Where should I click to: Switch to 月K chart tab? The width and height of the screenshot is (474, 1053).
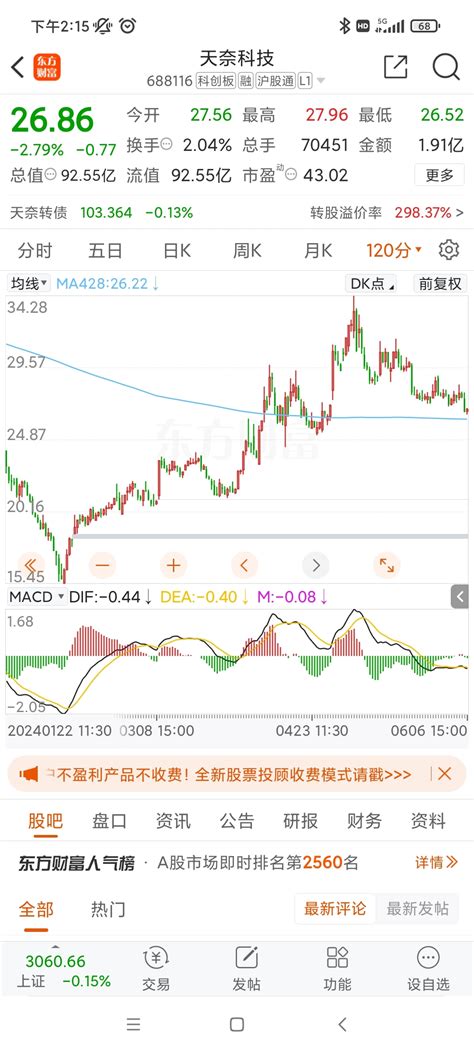318,250
